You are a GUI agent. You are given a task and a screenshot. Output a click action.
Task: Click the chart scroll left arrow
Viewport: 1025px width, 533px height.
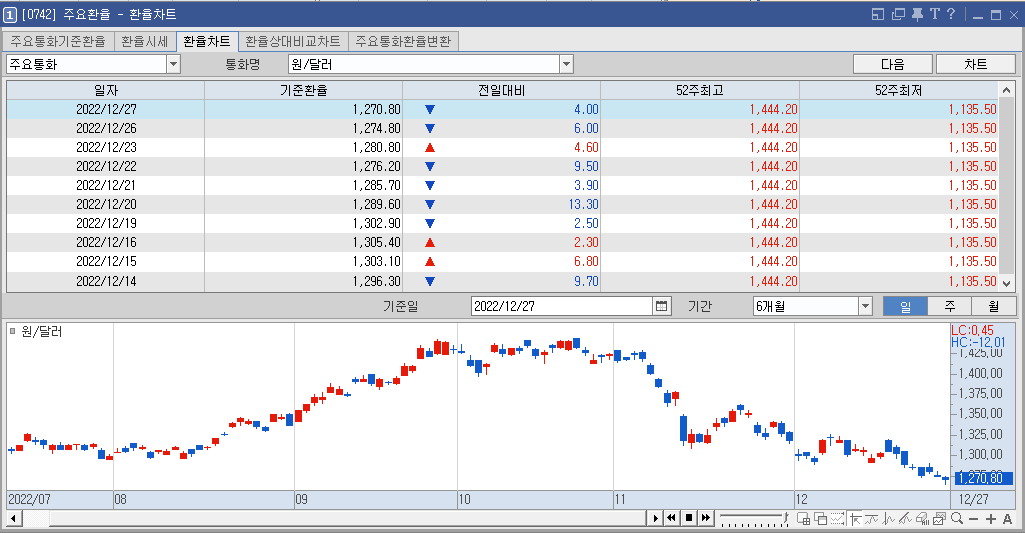click(x=14, y=519)
